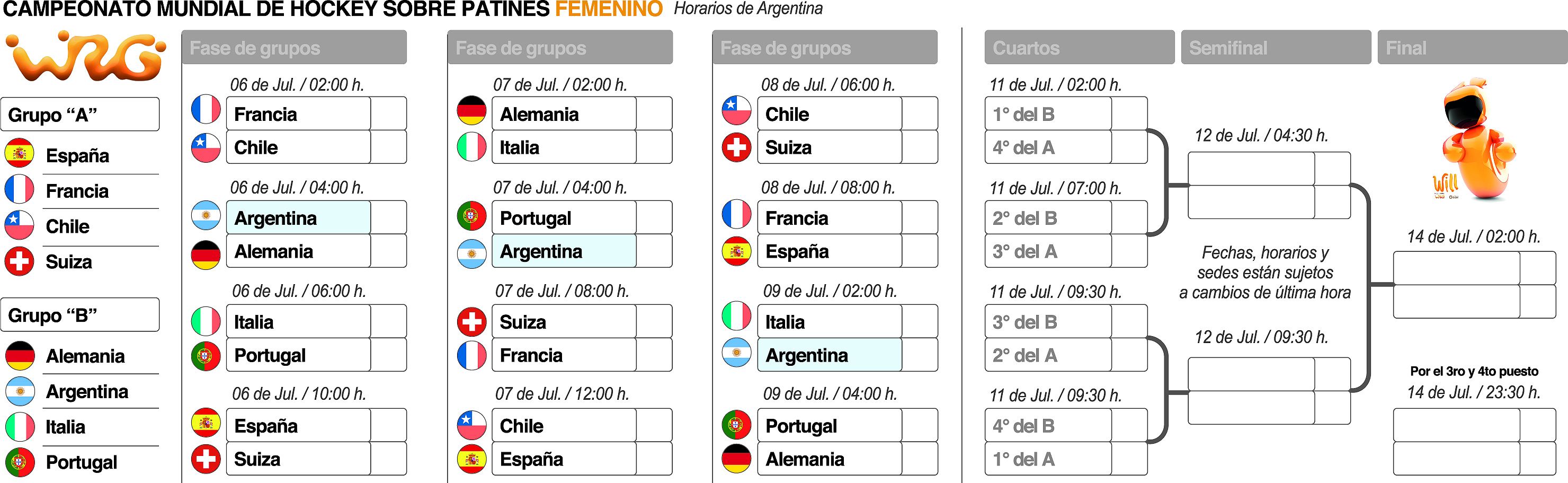Viewport: 1568px width, 483px height.
Task: Click the top team slot of the 12 Jul 04:30 semifinal
Action: tap(1251, 169)
